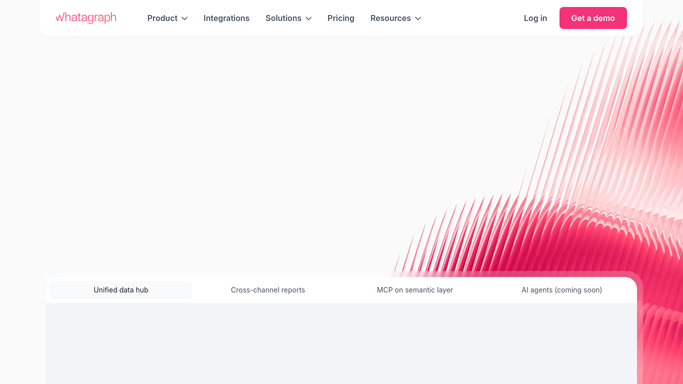Viewport: 683px width, 384px height.
Task: Open the Resources menu label
Action: [x=390, y=18]
